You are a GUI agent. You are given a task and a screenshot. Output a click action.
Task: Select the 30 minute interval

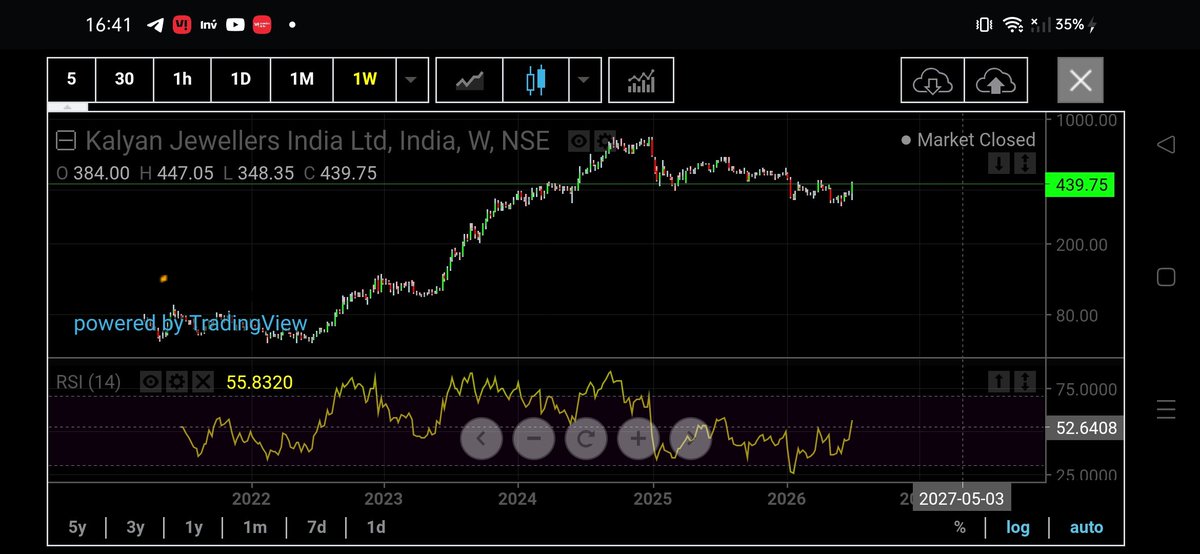[x=124, y=80]
